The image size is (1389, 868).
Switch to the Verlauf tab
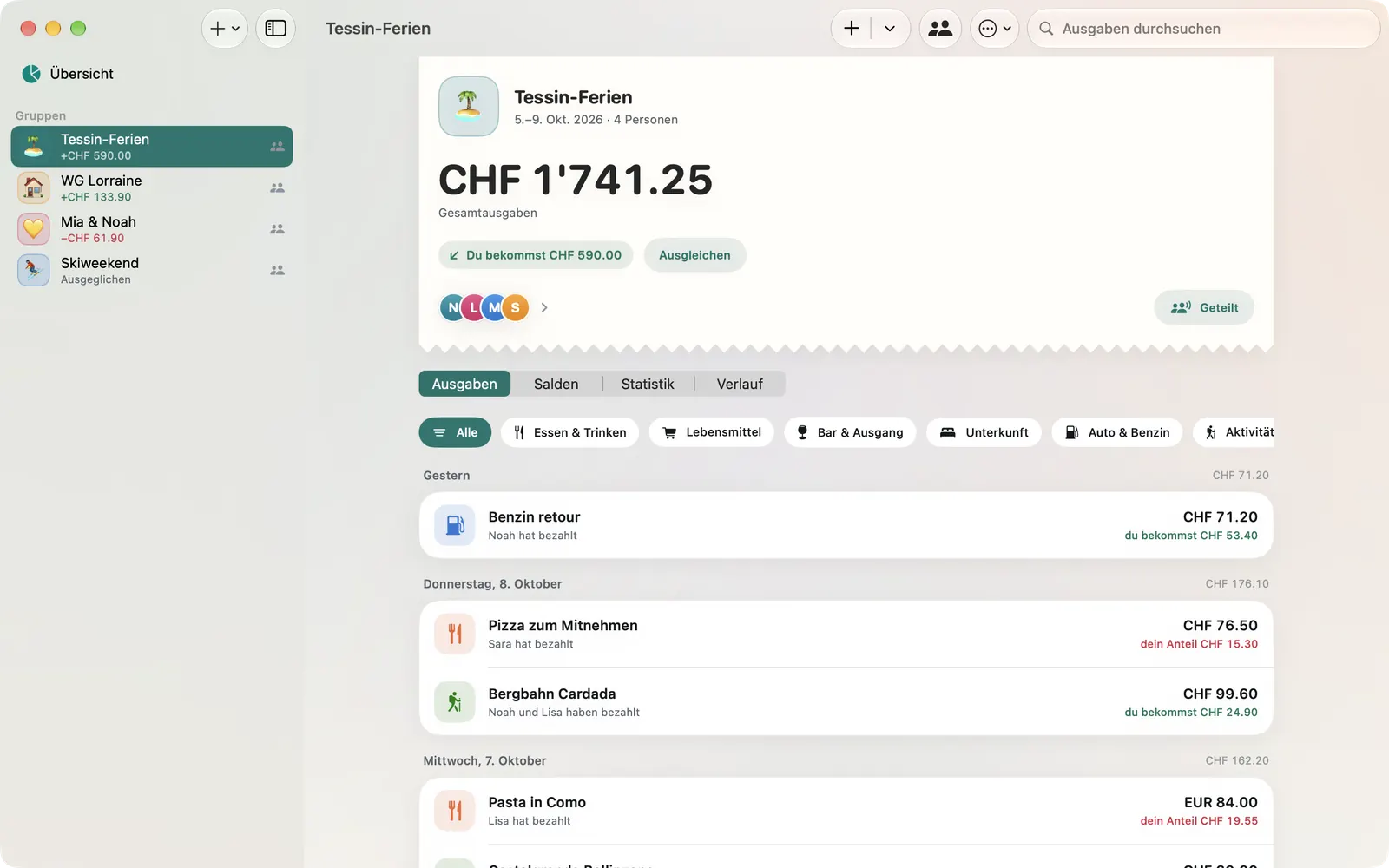point(740,384)
